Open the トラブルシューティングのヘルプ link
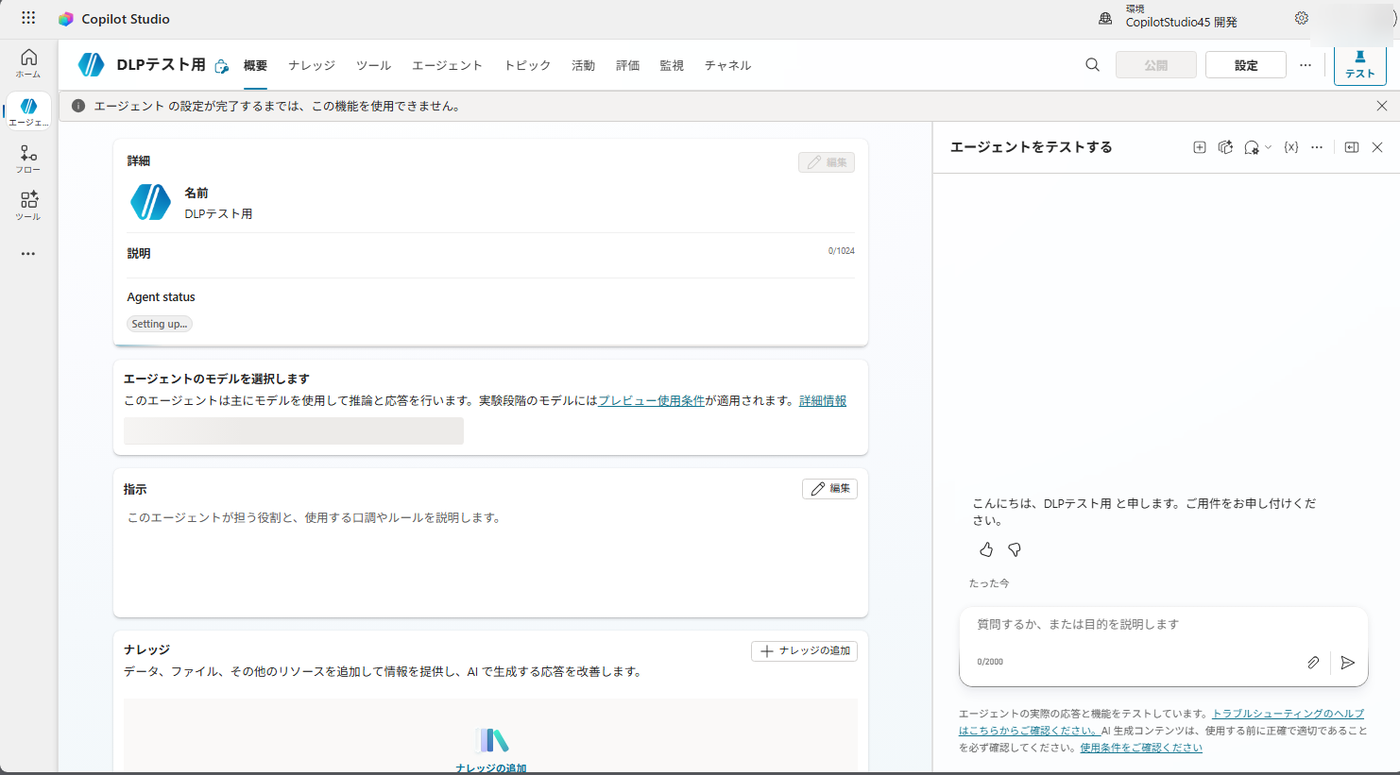The height and width of the screenshot is (775, 1400). pos(1288,714)
